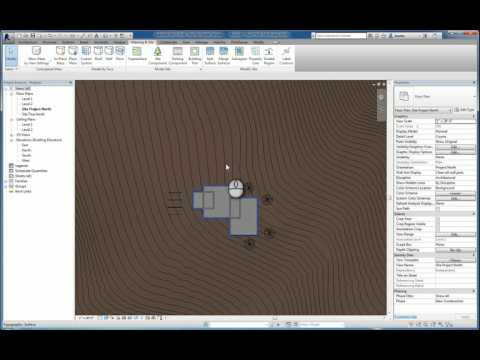The width and height of the screenshot is (480, 360).
Task: Click the Show Mass by View Settings icon
Action: click(36, 51)
